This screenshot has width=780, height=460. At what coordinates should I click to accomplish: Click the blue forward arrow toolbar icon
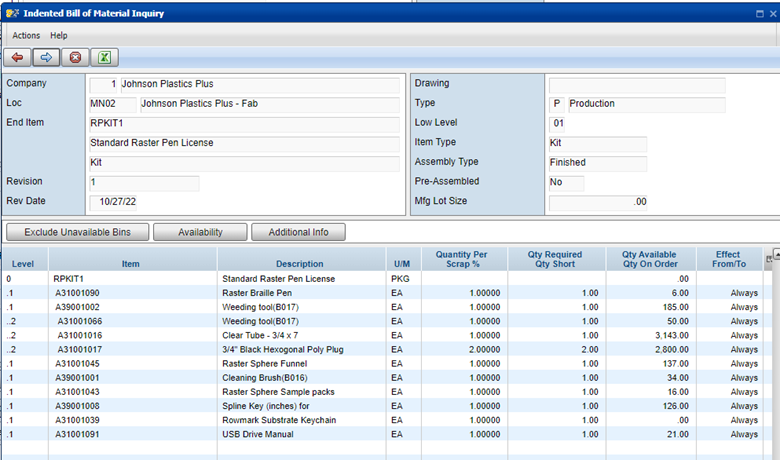pos(46,58)
